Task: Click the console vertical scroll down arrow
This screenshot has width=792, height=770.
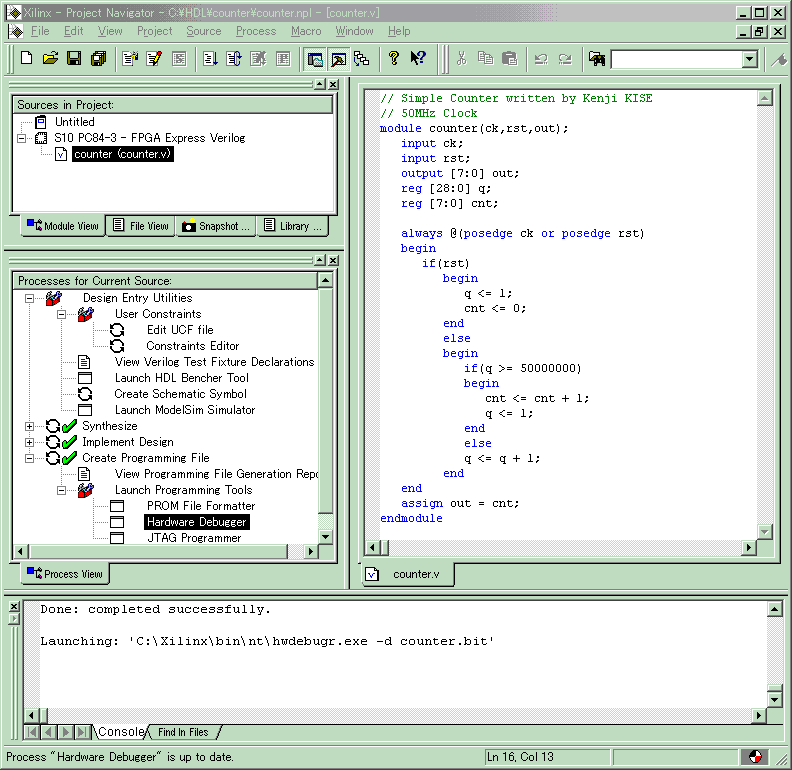Action: click(774, 699)
